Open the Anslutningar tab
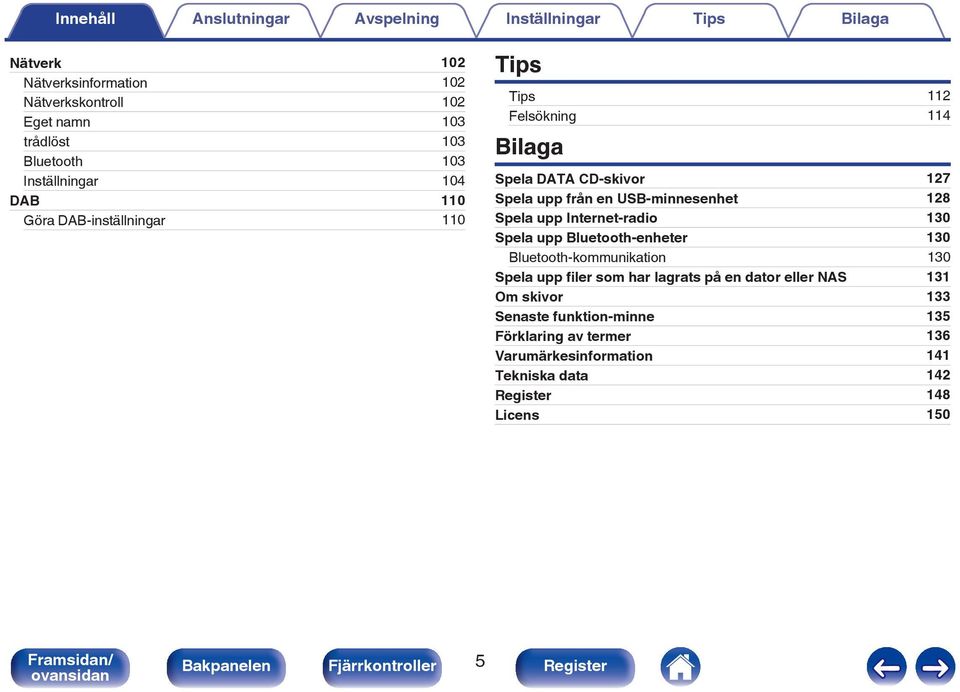960x692 pixels. click(241, 20)
